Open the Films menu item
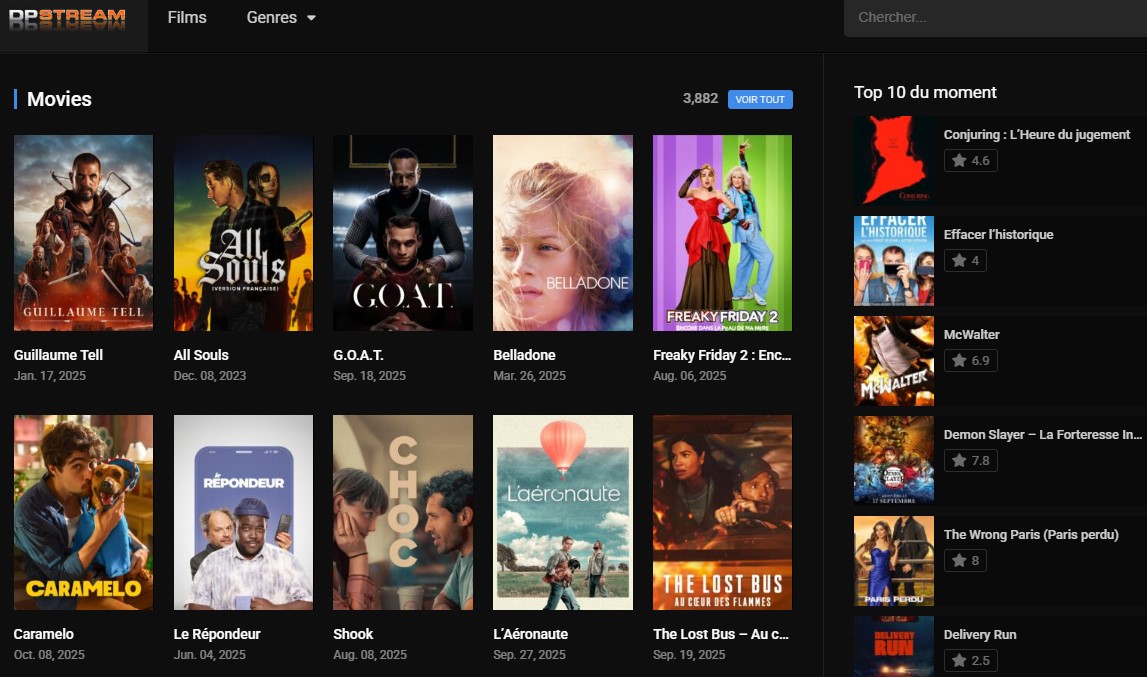1147x677 pixels. pyautogui.click(x=187, y=17)
